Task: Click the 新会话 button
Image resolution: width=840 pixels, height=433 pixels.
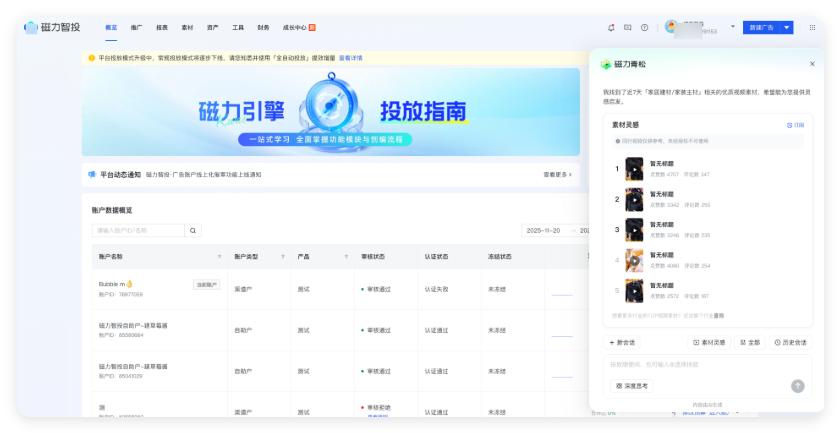Action: click(x=622, y=342)
